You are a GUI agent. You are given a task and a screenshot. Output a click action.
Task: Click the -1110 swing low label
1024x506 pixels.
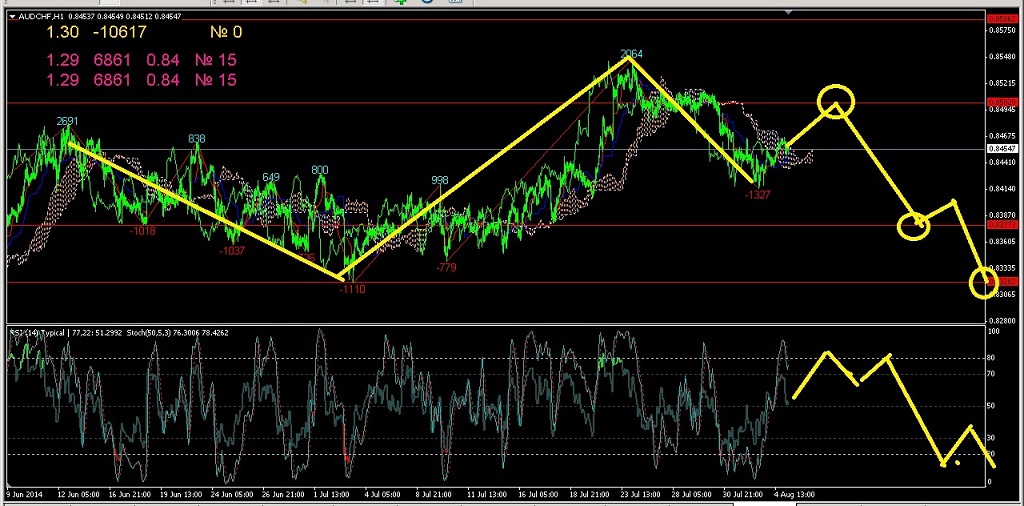(352, 289)
